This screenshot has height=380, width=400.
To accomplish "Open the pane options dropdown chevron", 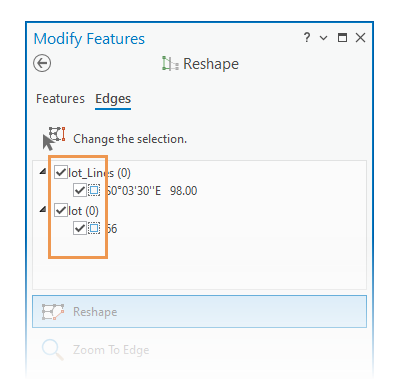I will [x=323, y=38].
